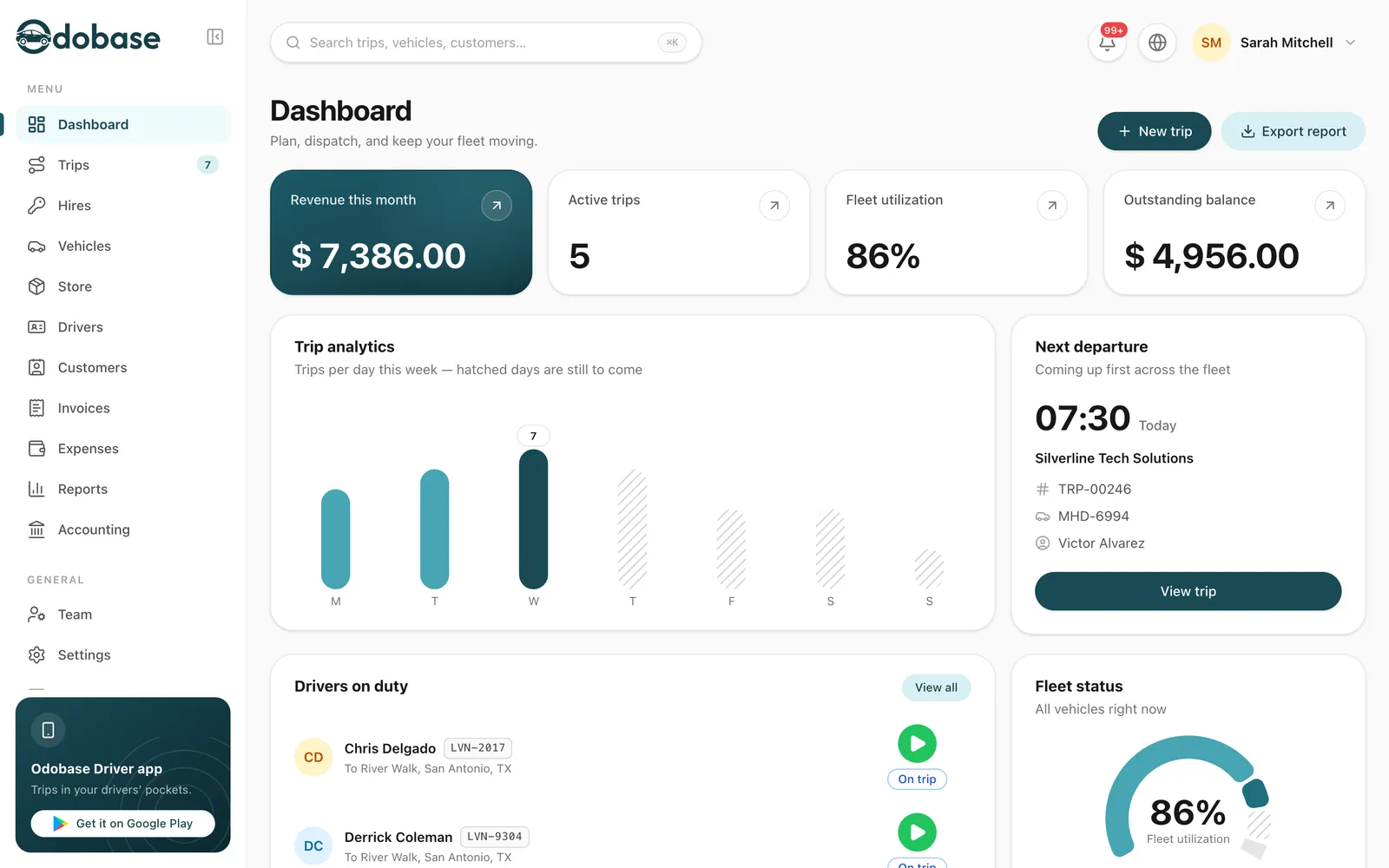1389x868 pixels.
Task: Click Derrick Coleman's green play icon
Action: pos(917,832)
